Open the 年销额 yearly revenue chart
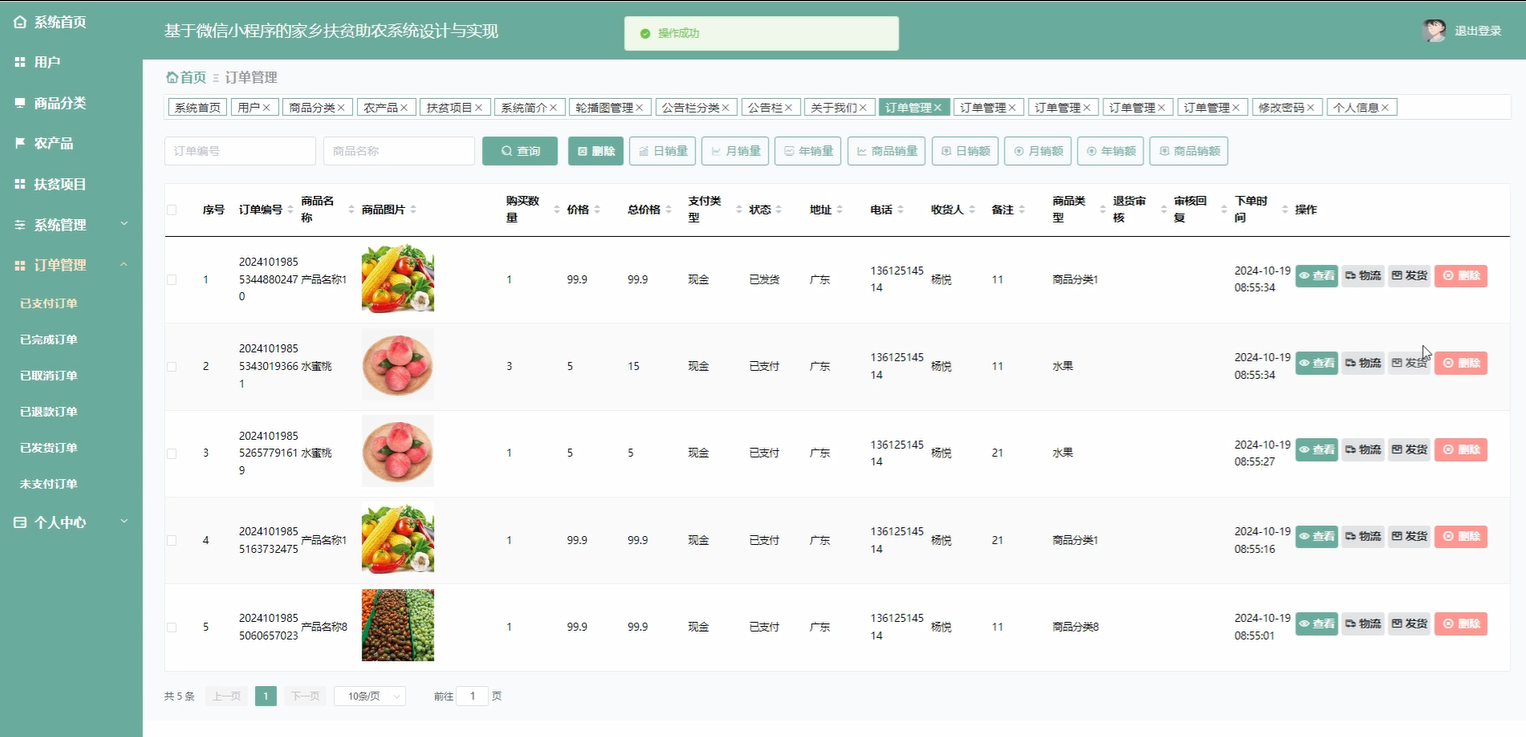 click(1110, 151)
